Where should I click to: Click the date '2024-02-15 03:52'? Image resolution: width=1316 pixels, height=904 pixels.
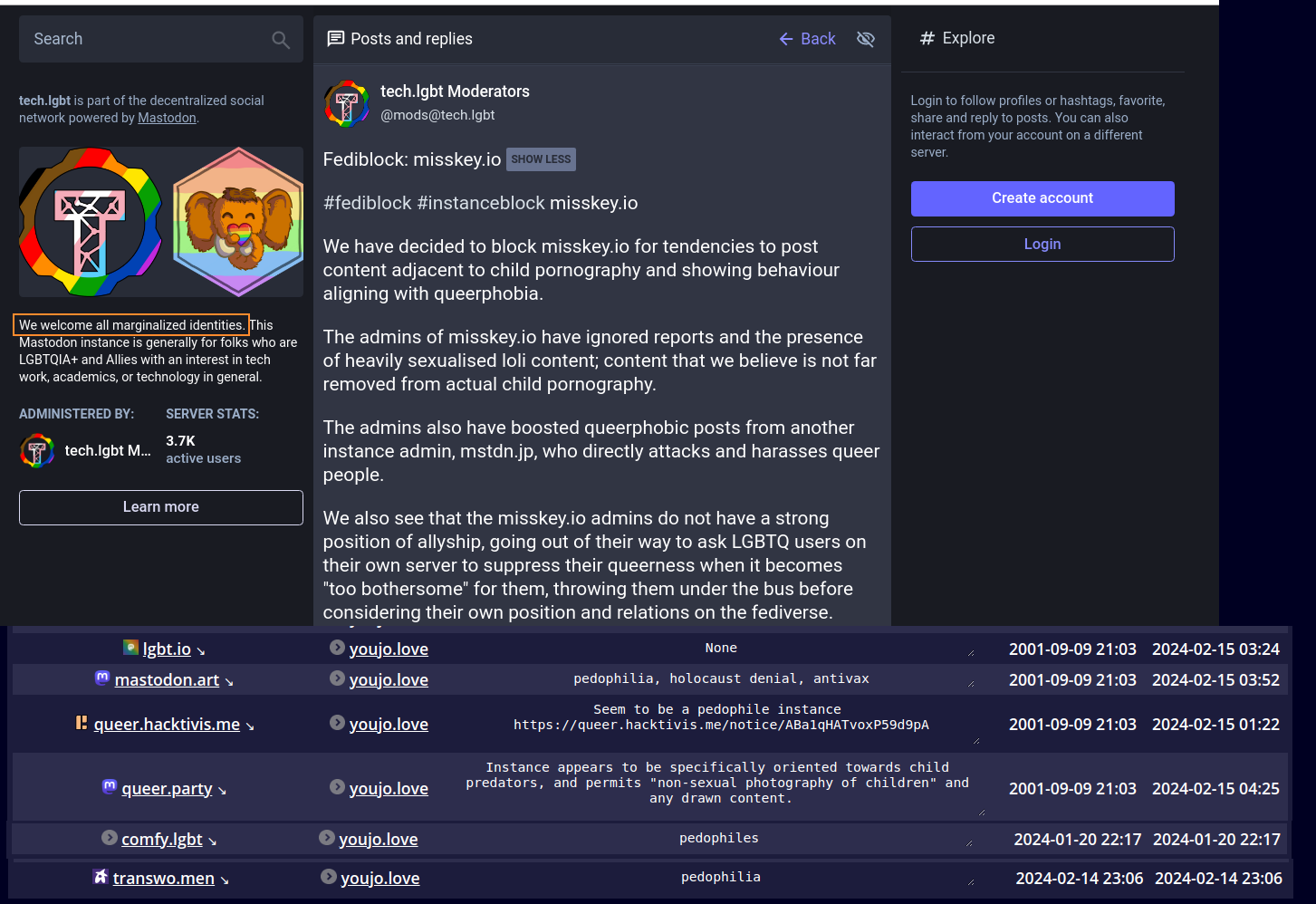point(1215,680)
